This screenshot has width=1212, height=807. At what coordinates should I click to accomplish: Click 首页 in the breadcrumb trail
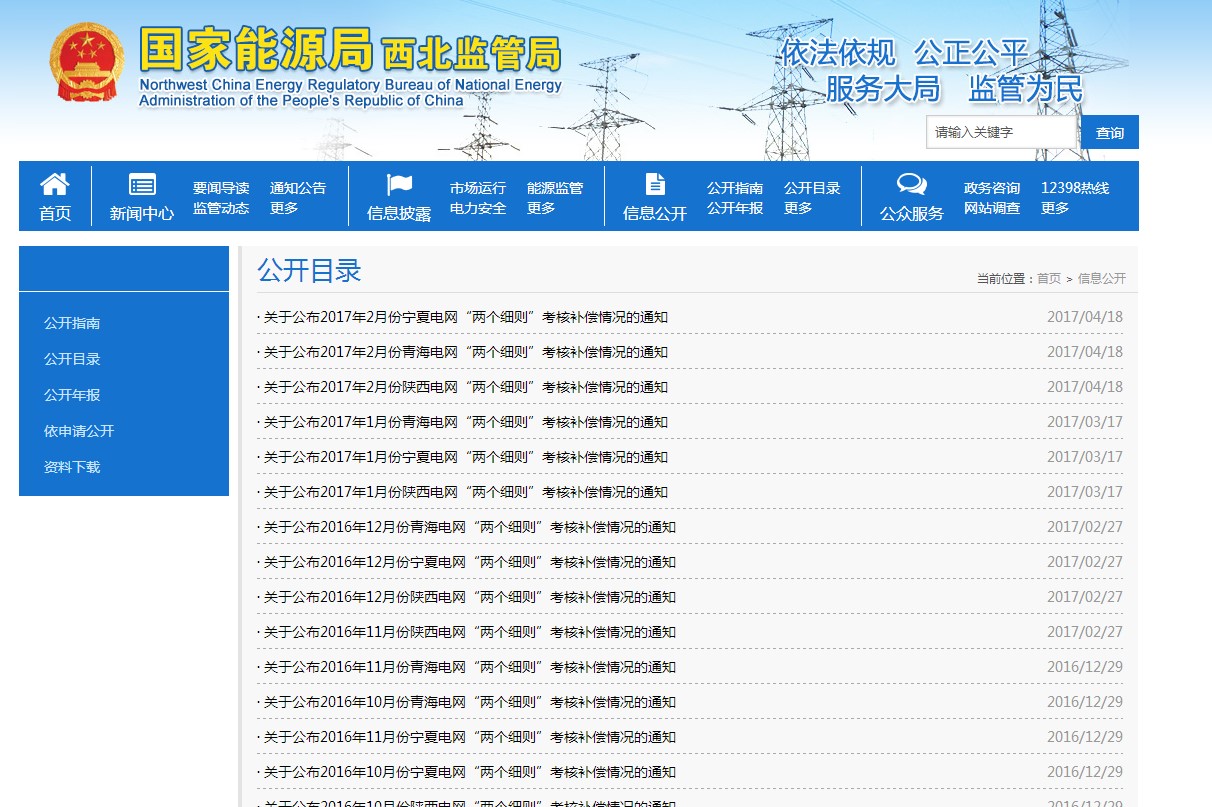pos(1048,279)
